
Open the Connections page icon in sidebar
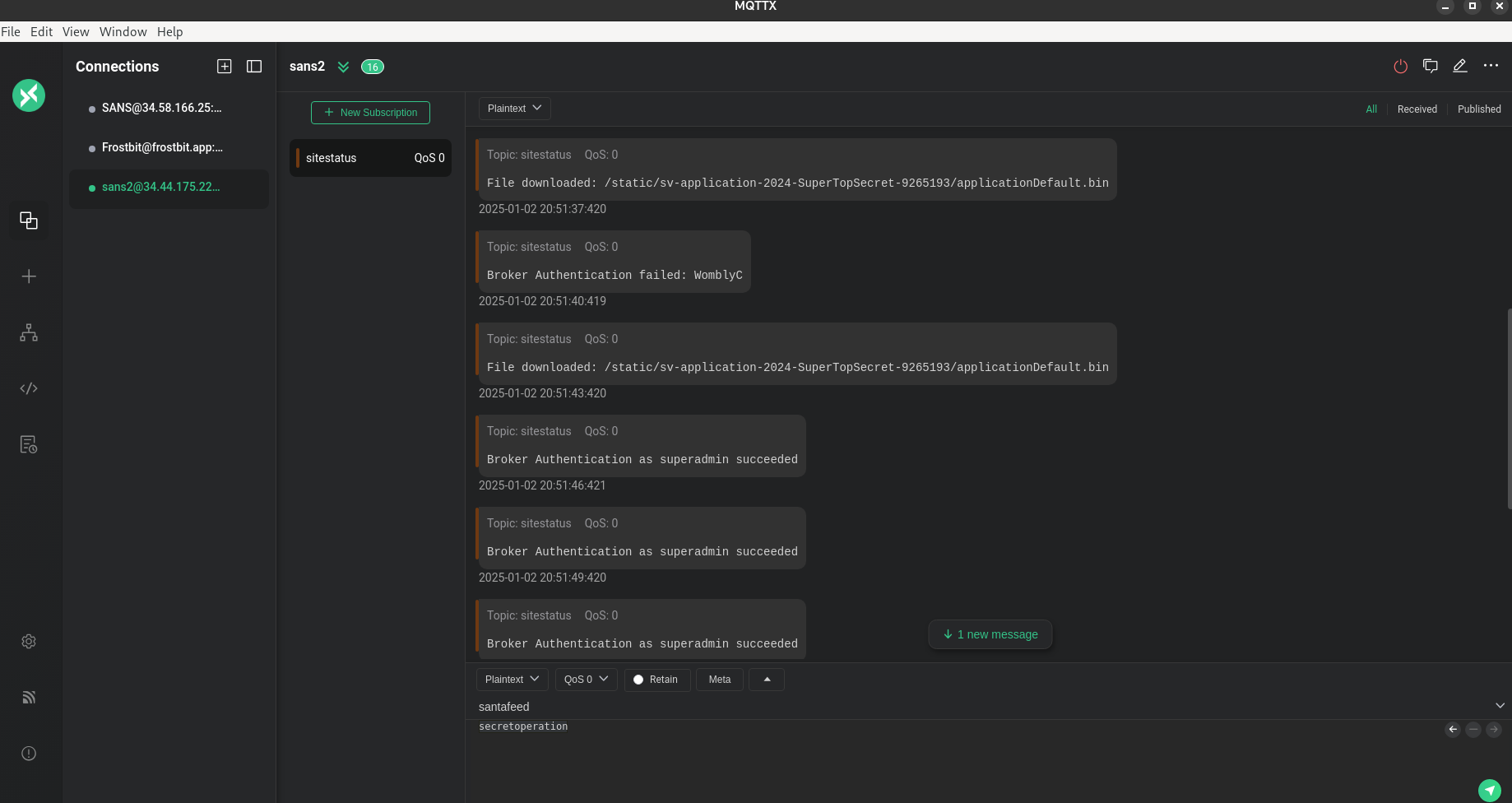click(x=29, y=220)
